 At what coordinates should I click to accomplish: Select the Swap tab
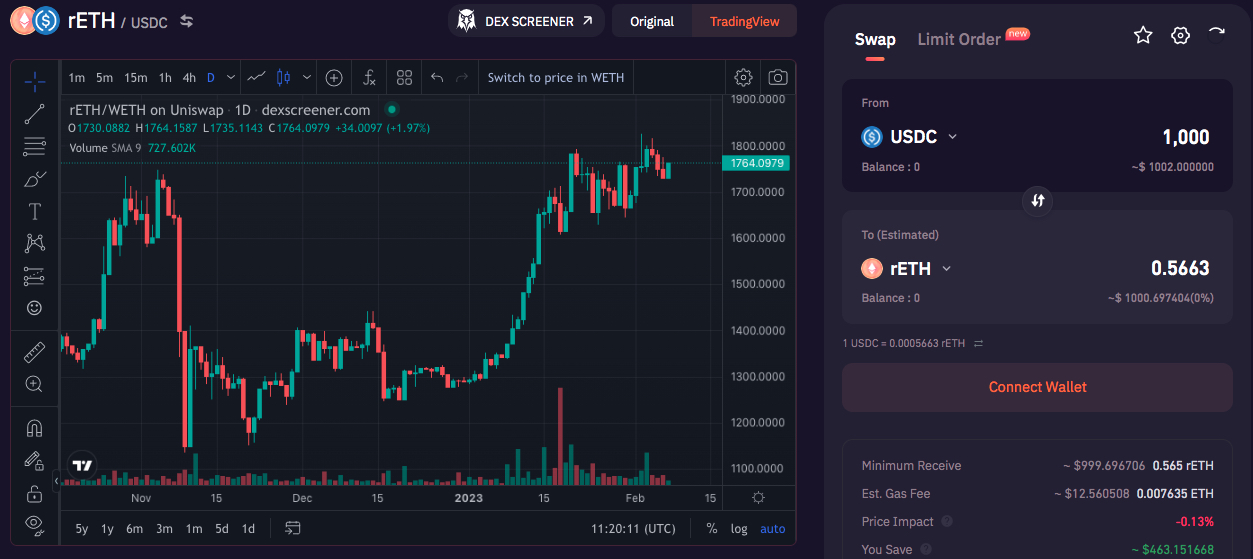(875, 39)
